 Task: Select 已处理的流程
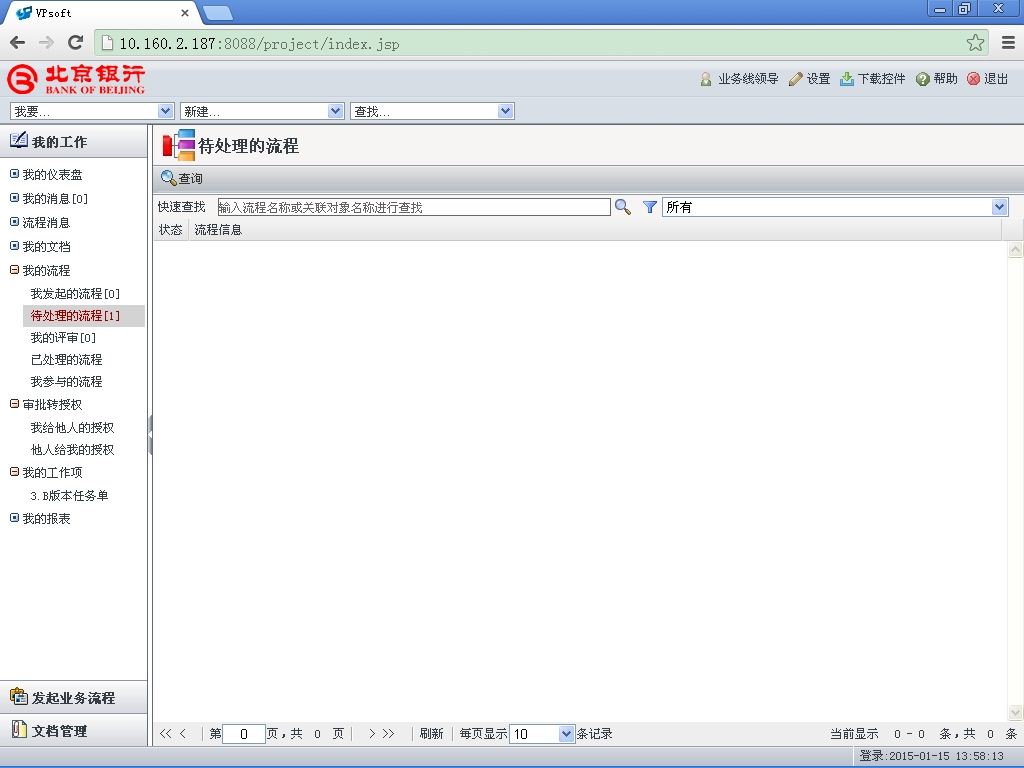66,360
